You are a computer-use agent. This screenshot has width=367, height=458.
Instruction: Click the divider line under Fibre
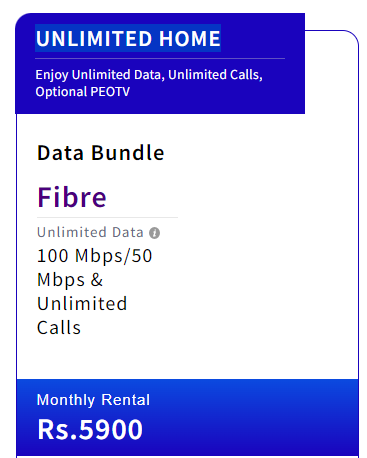coord(107,217)
